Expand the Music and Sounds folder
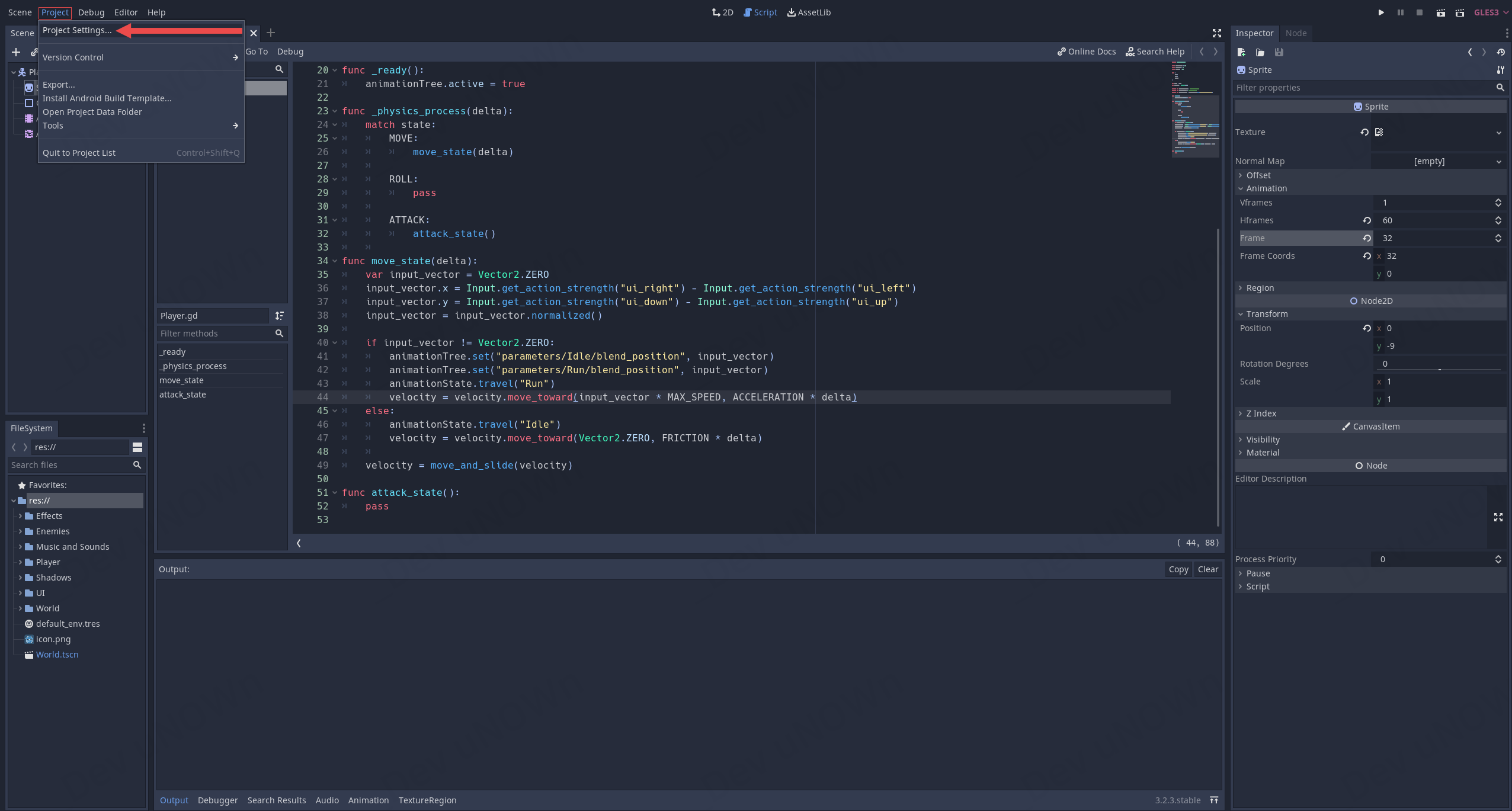The image size is (1512, 811). 20,547
